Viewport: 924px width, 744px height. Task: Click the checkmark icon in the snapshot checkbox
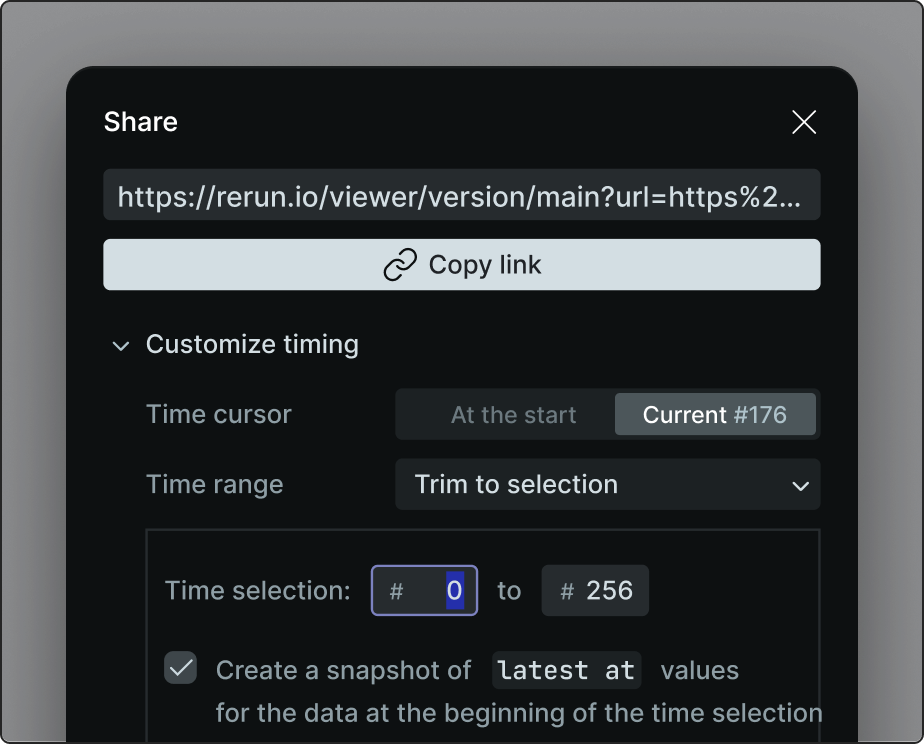pyautogui.click(x=181, y=669)
